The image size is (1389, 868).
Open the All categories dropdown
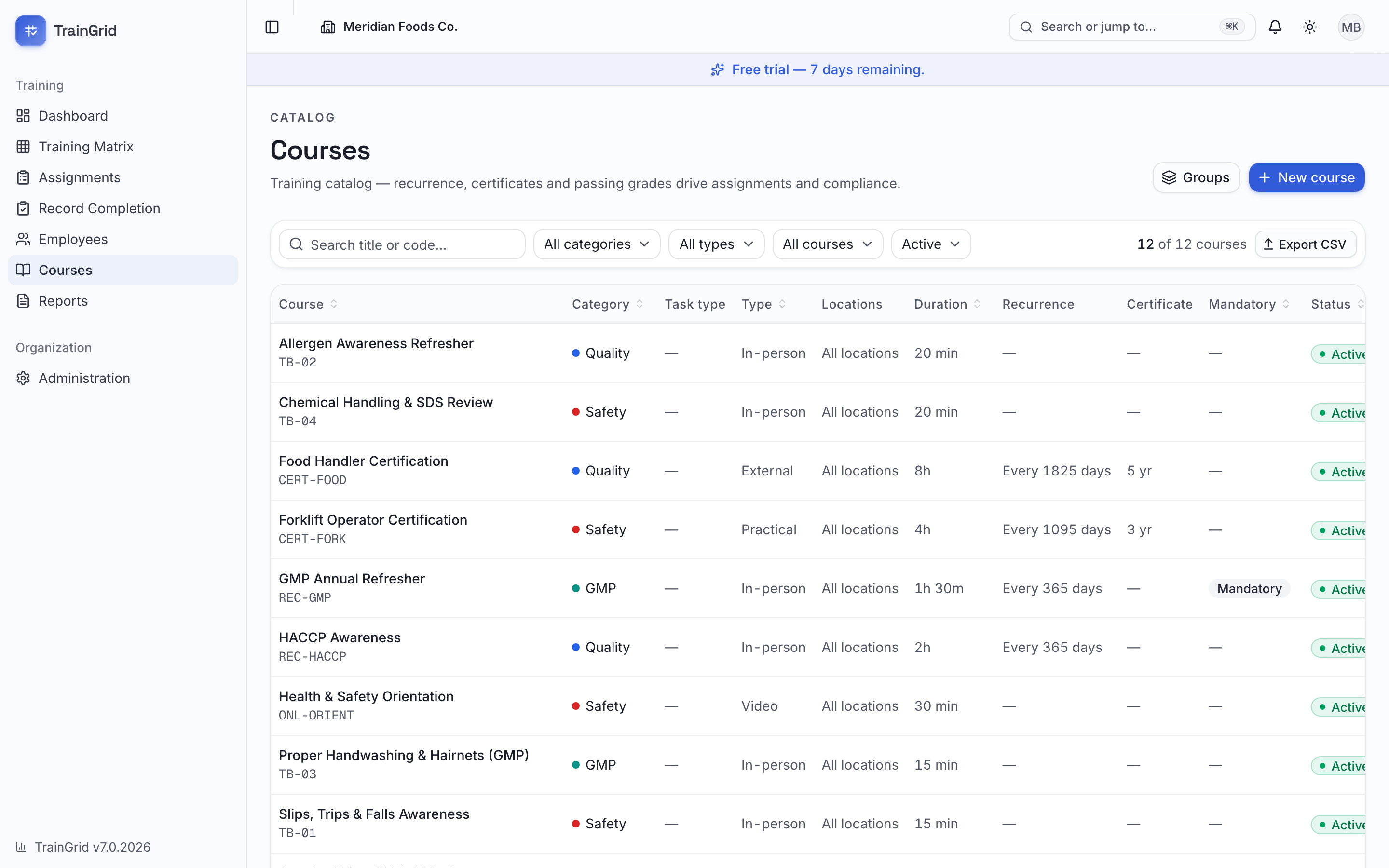point(597,244)
